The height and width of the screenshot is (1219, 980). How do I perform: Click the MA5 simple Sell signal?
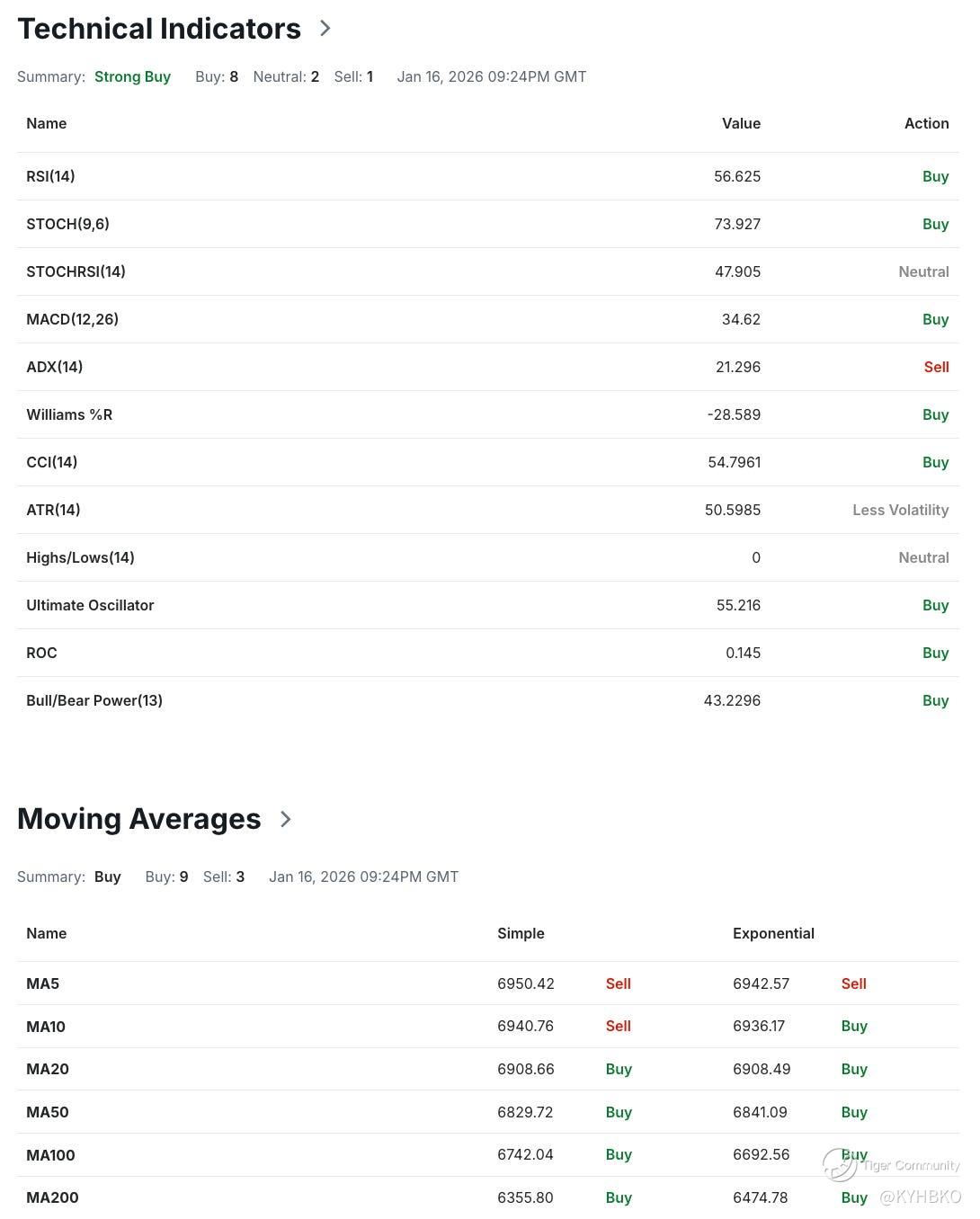coord(618,983)
